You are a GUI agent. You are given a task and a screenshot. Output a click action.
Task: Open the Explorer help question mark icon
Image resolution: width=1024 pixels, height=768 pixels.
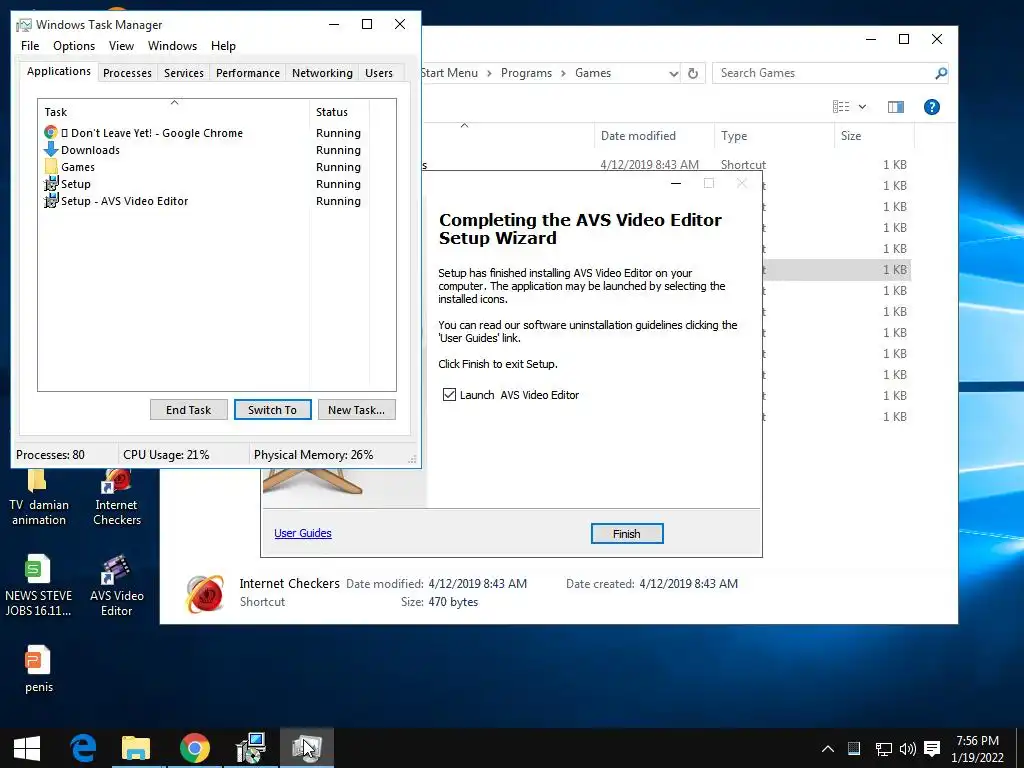932,107
